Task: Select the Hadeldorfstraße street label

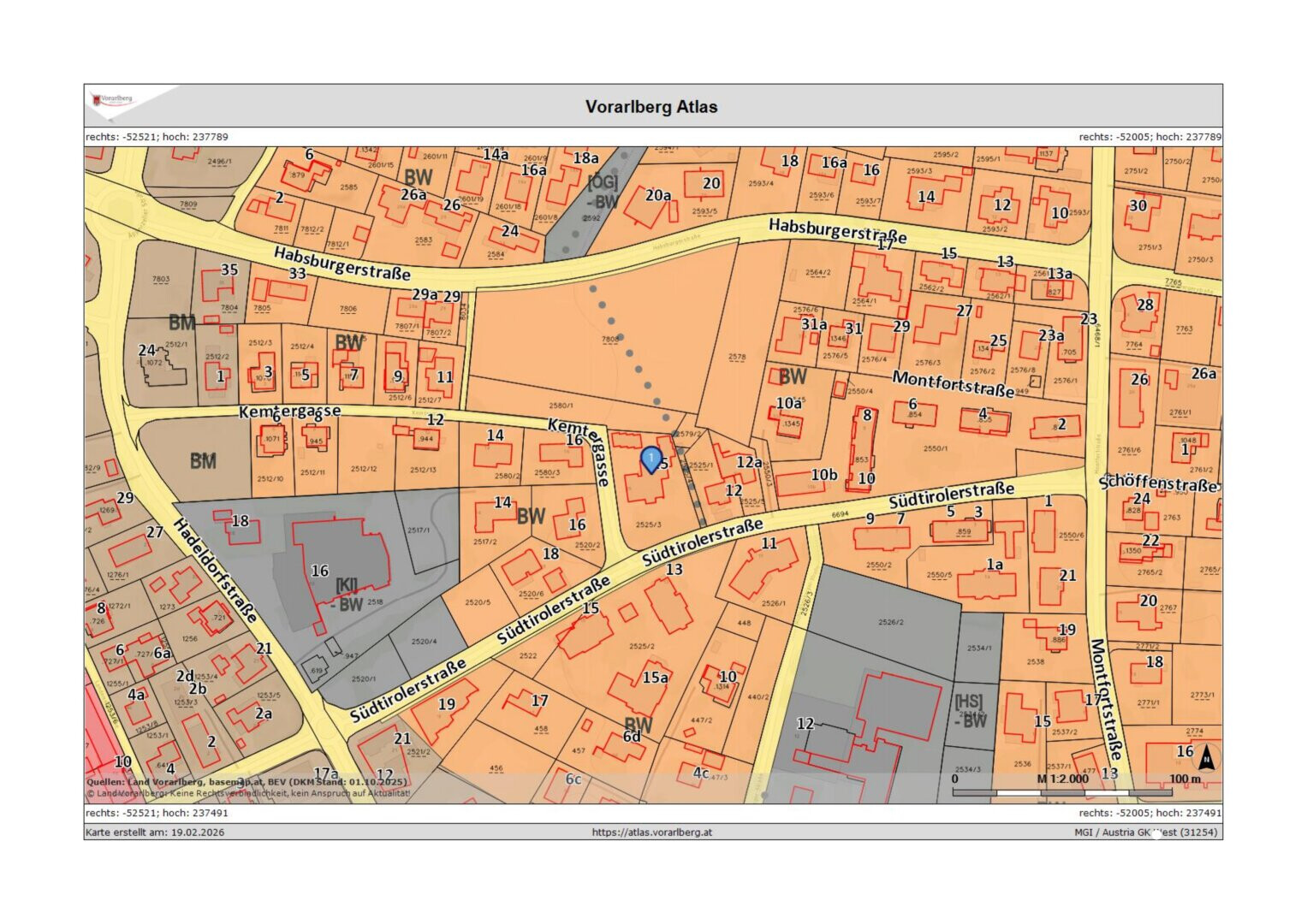Action: tap(216, 570)
